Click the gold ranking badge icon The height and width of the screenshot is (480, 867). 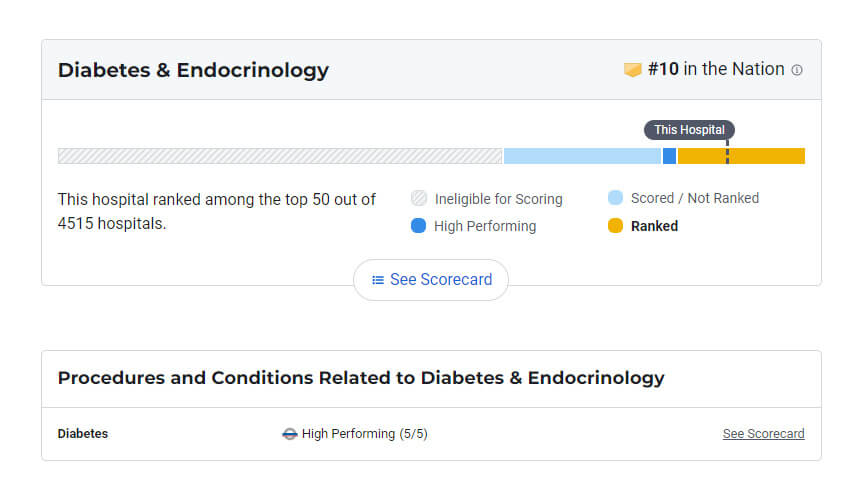[633, 70]
